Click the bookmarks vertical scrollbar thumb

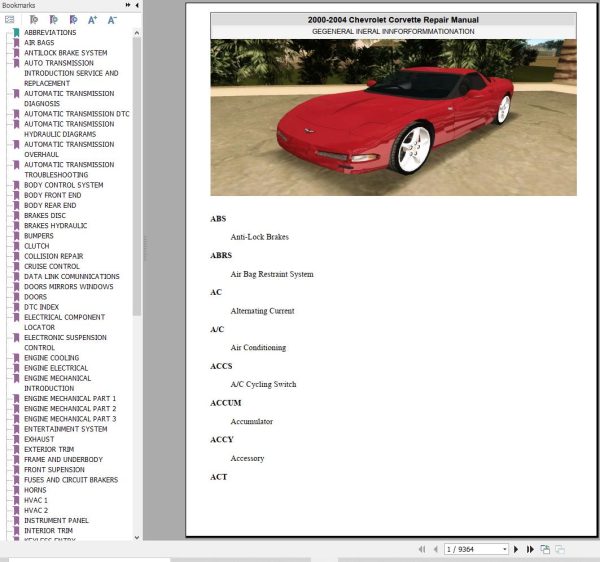(x=137, y=176)
